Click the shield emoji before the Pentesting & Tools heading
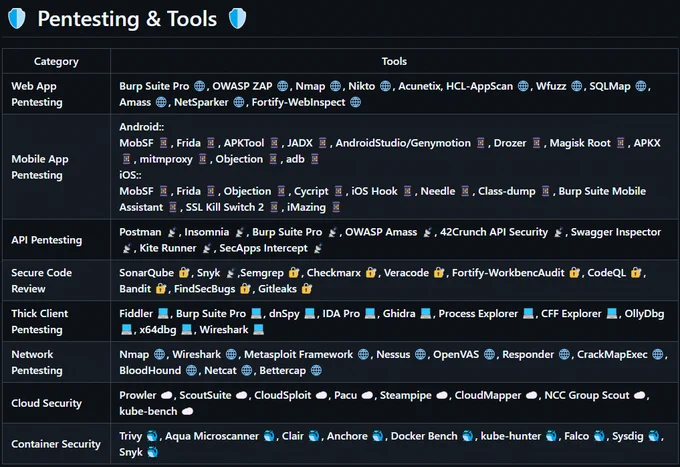Screen dimensions: 680x467 (17, 19)
